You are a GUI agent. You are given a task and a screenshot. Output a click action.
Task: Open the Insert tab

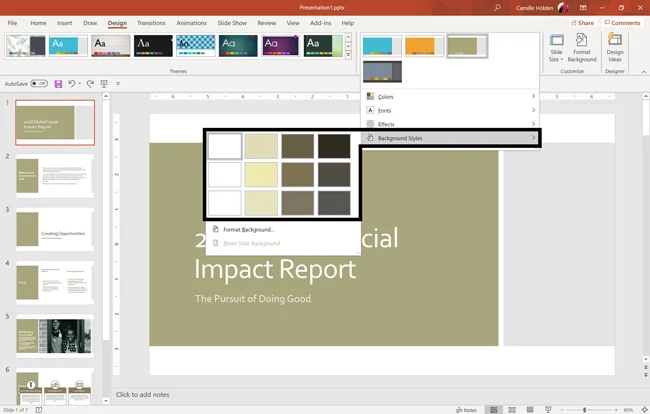[64, 23]
